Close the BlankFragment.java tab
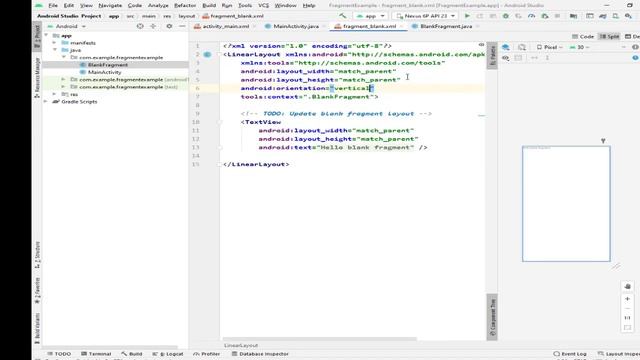Viewport: 640px width, 360px height. (x=478, y=26)
